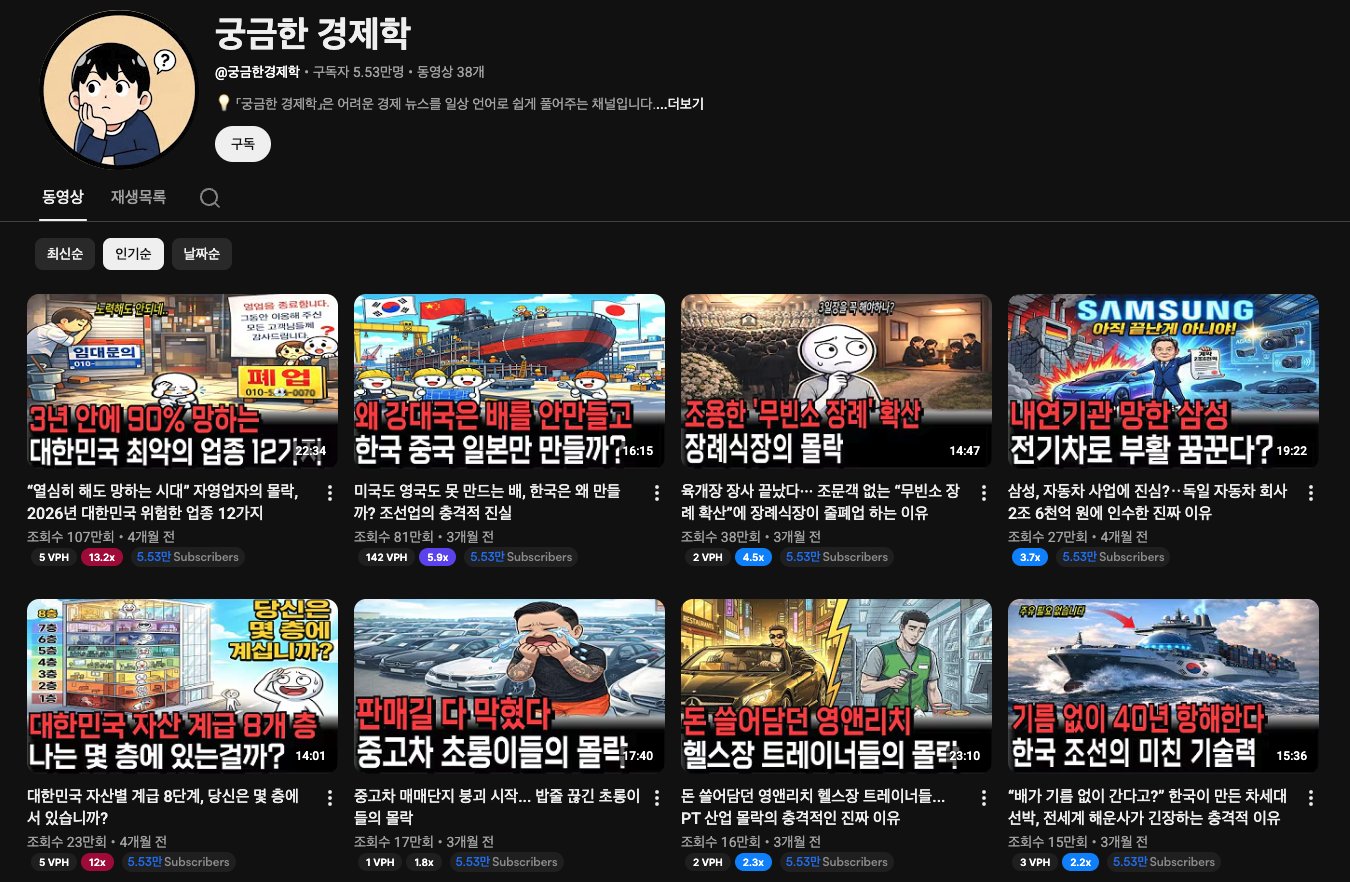The image size is (1350, 882).
Task: Click the 22:34 duration badge
Action: 311,451
